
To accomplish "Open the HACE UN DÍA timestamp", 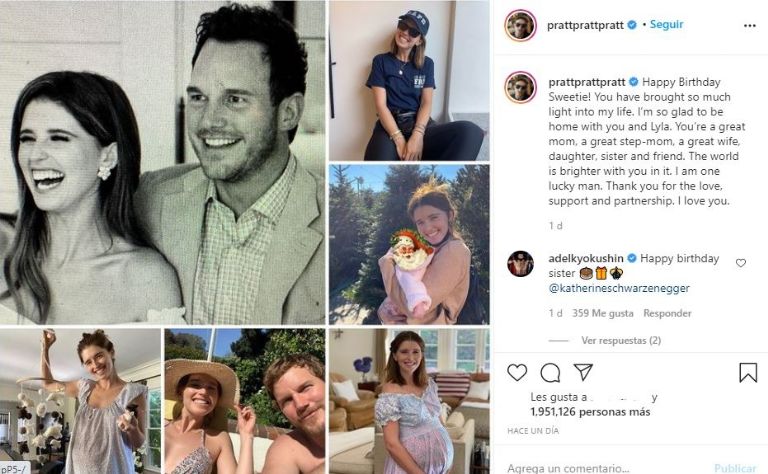I will (x=535, y=431).
